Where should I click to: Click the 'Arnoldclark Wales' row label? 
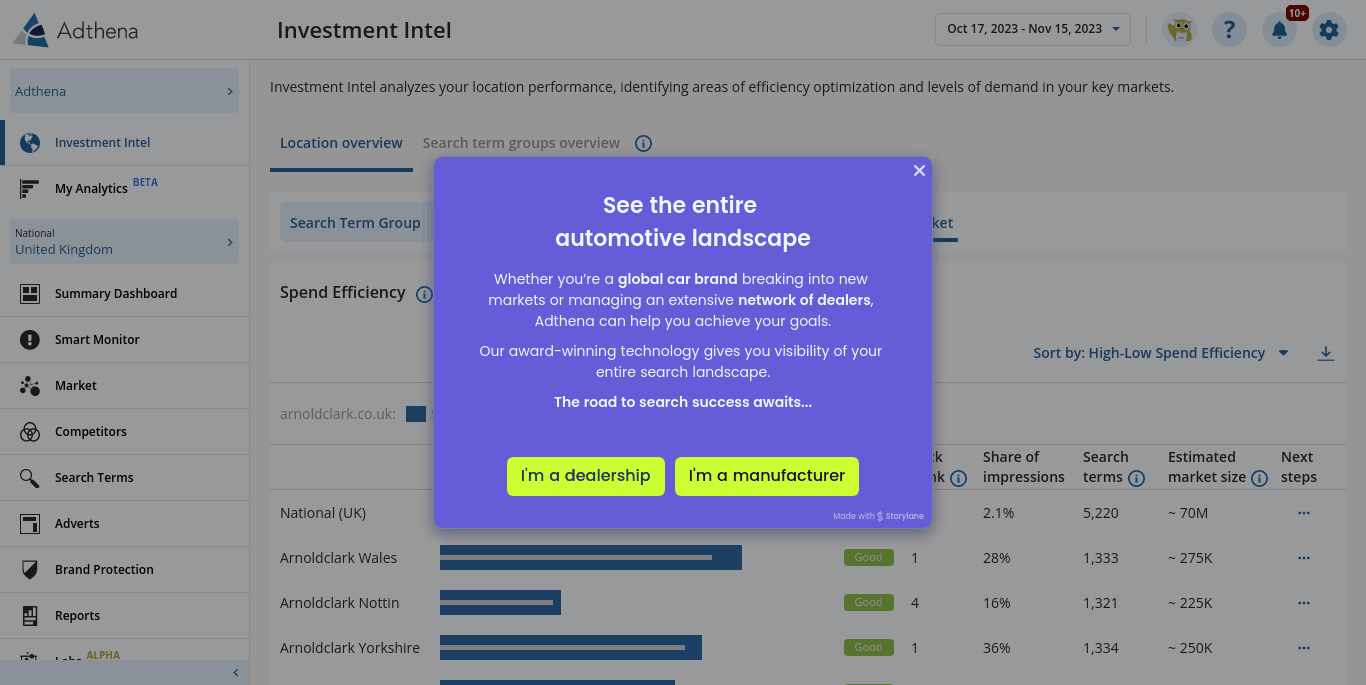(x=338, y=558)
